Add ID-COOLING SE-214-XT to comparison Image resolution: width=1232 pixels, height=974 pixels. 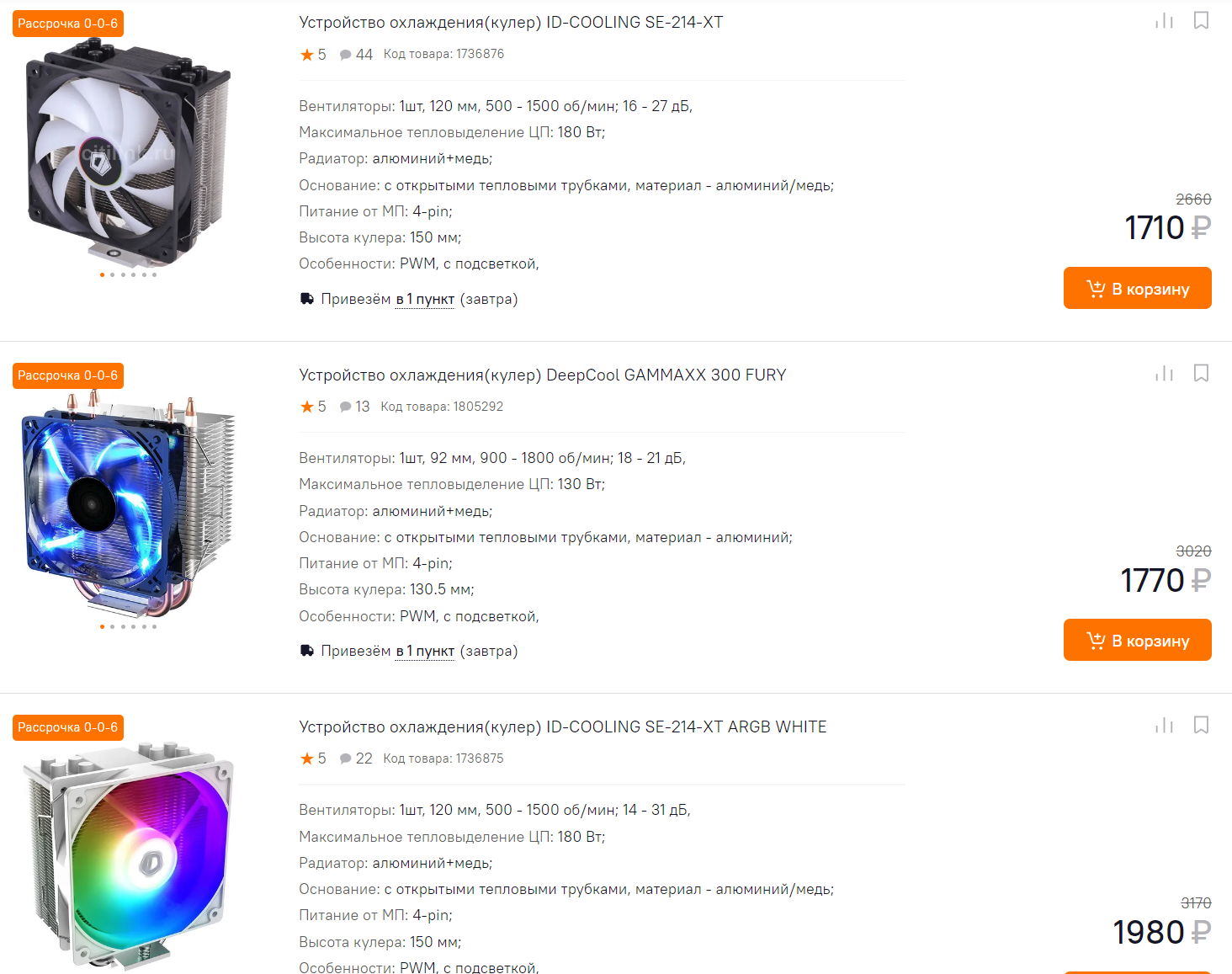(1165, 21)
